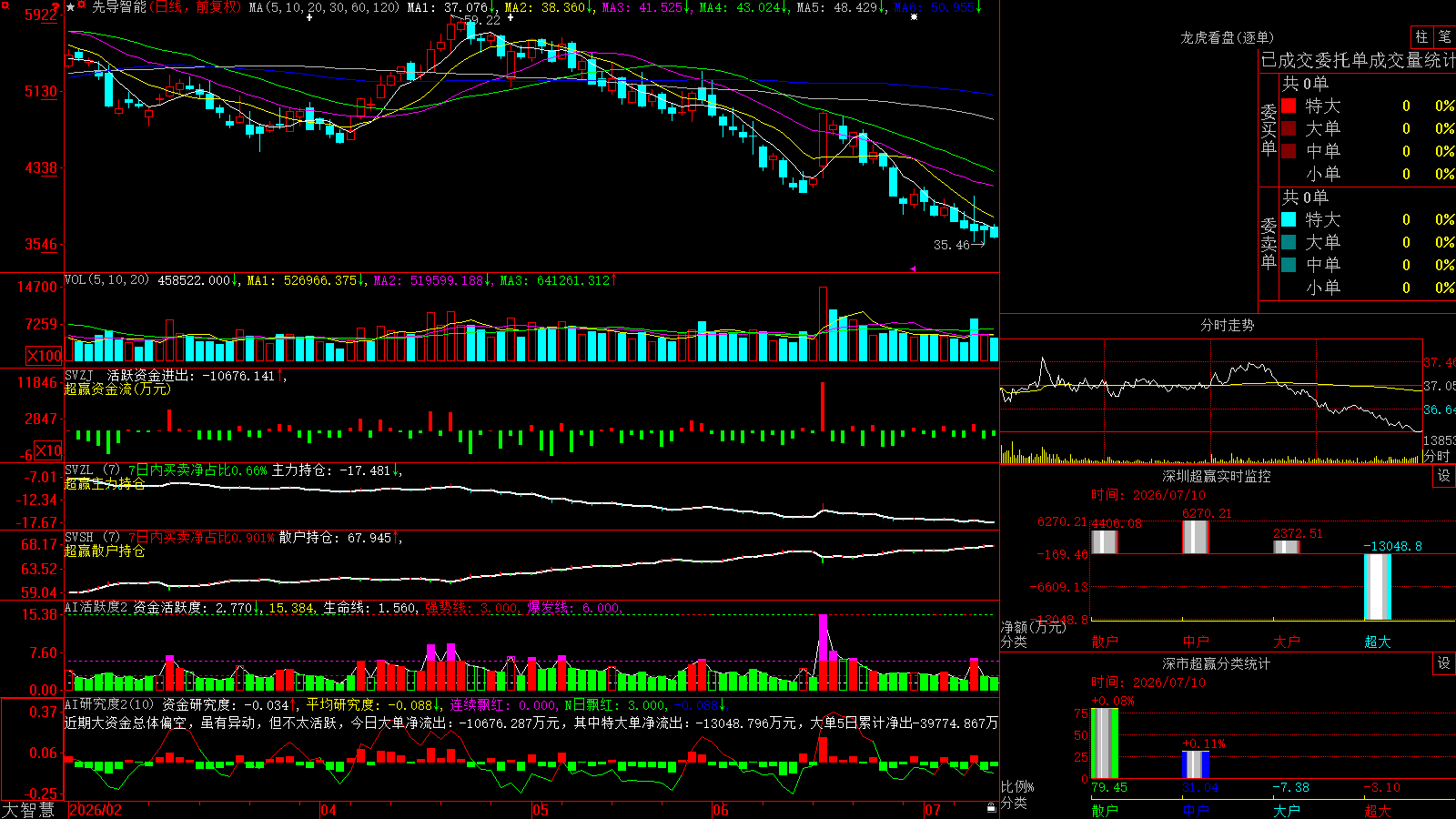The image size is (1456, 819).
Task: Click the small magenta triangle marker below price chart
Action: 913,268
